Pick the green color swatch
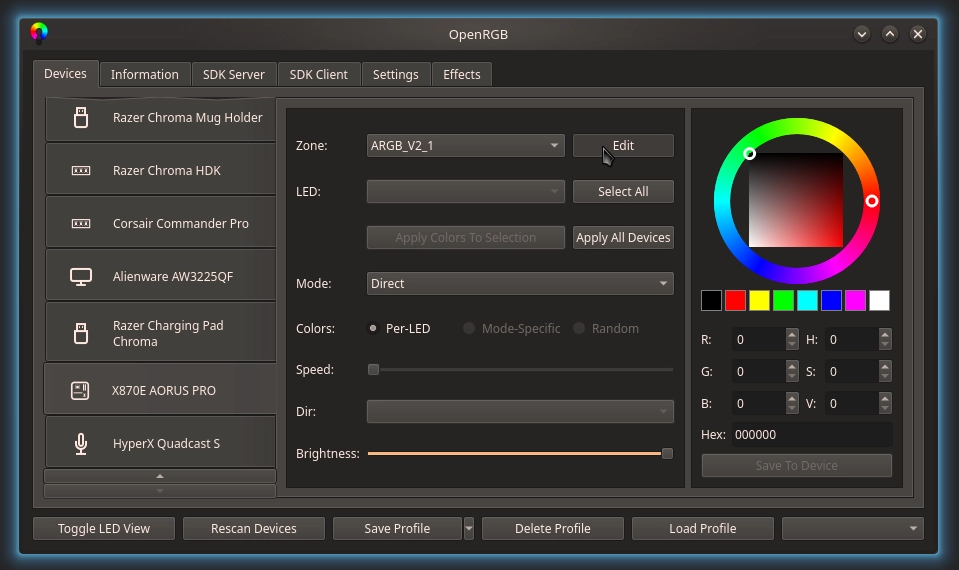The width and height of the screenshot is (959, 570). click(783, 300)
